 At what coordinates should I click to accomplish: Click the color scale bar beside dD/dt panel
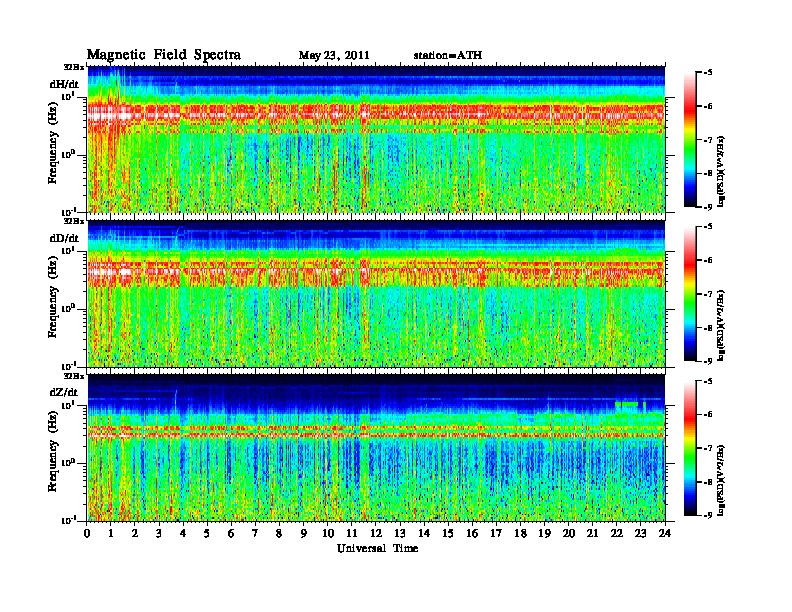[690, 293]
